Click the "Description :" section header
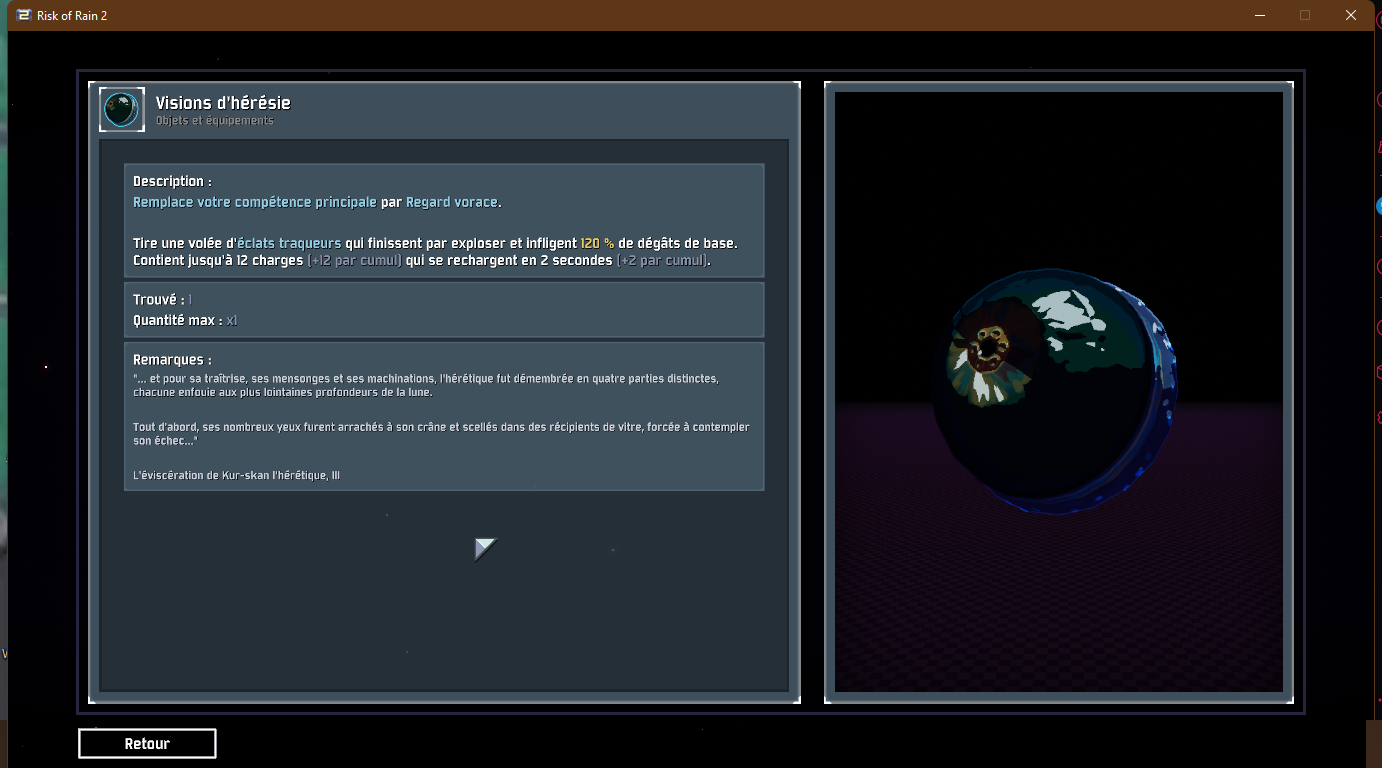The height and width of the screenshot is (768, 1382). point(172,182)
